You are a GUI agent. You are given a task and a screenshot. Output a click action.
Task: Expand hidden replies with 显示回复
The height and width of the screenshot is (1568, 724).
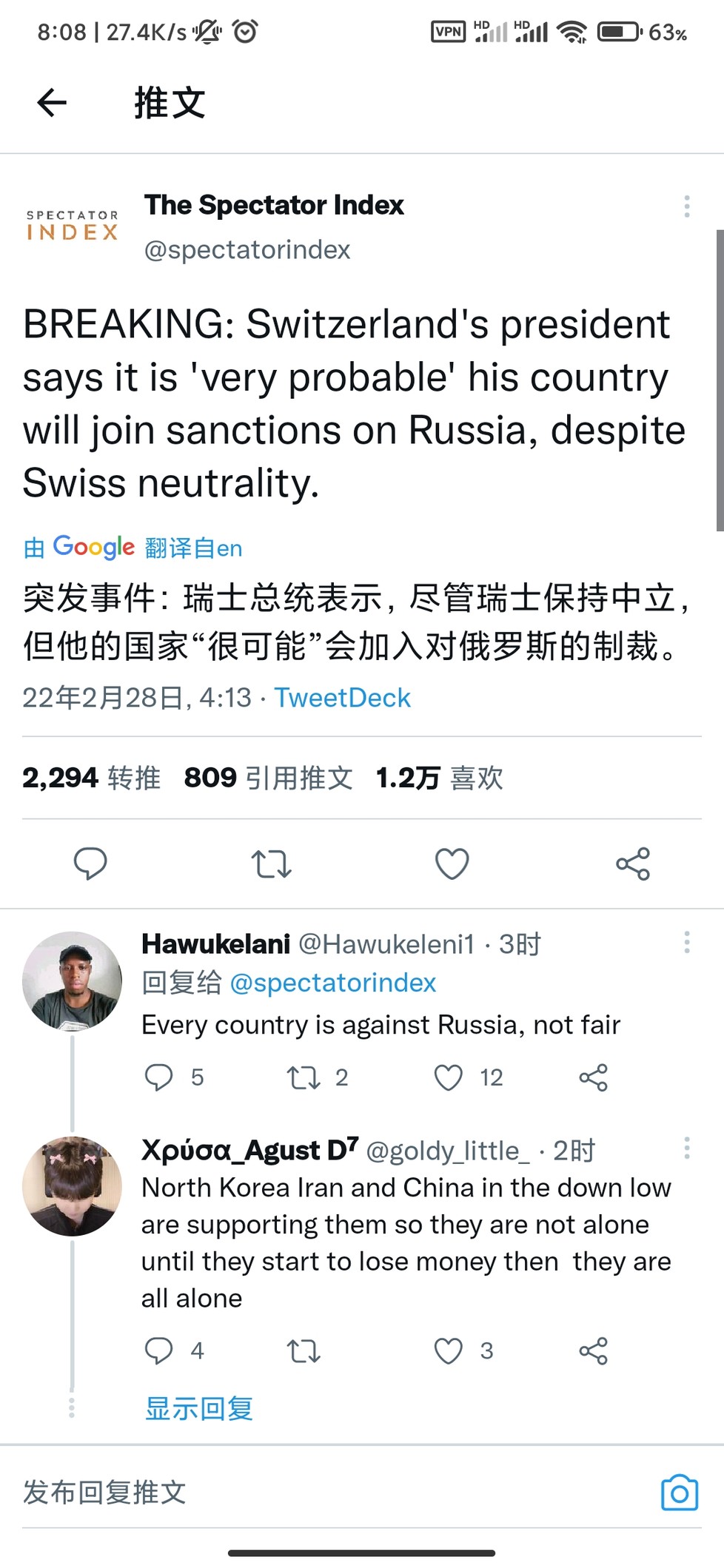(199, 1408)
